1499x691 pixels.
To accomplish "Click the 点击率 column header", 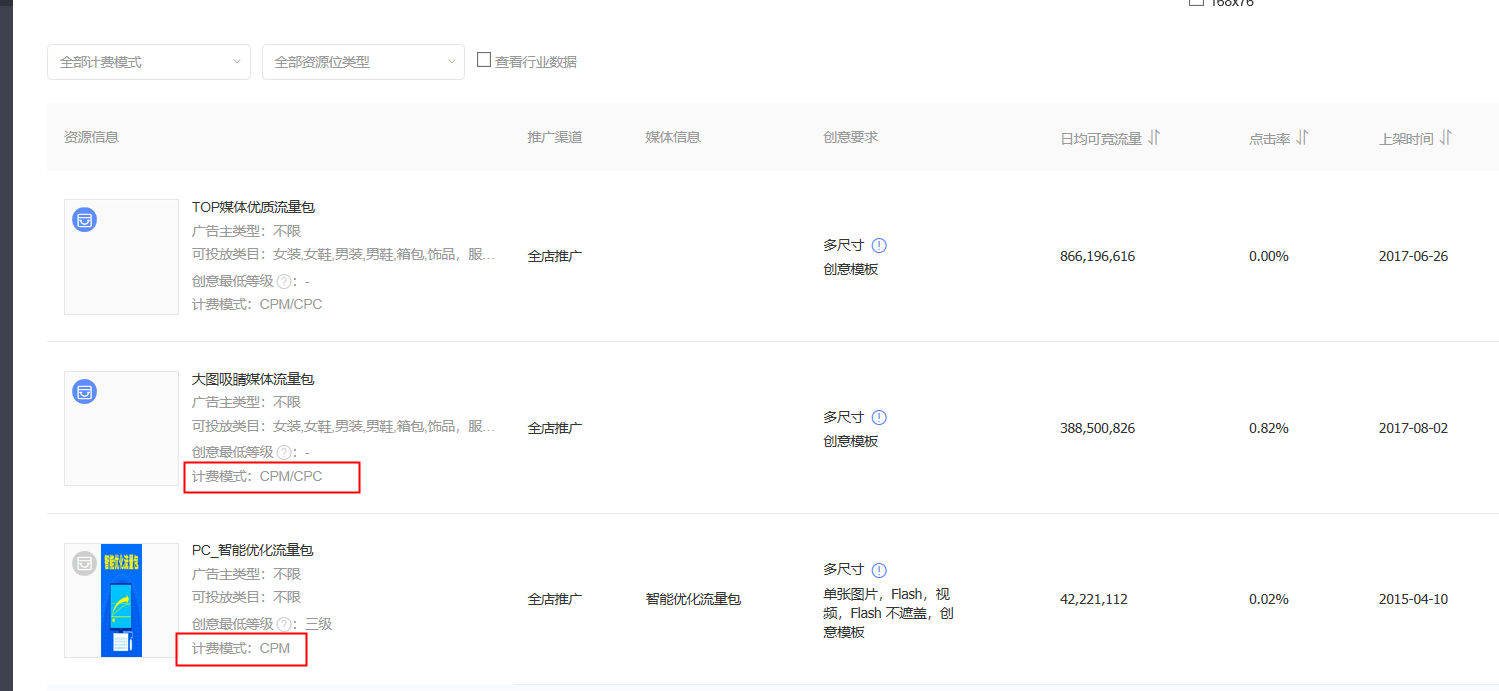I will click(x=1269, y=139).
